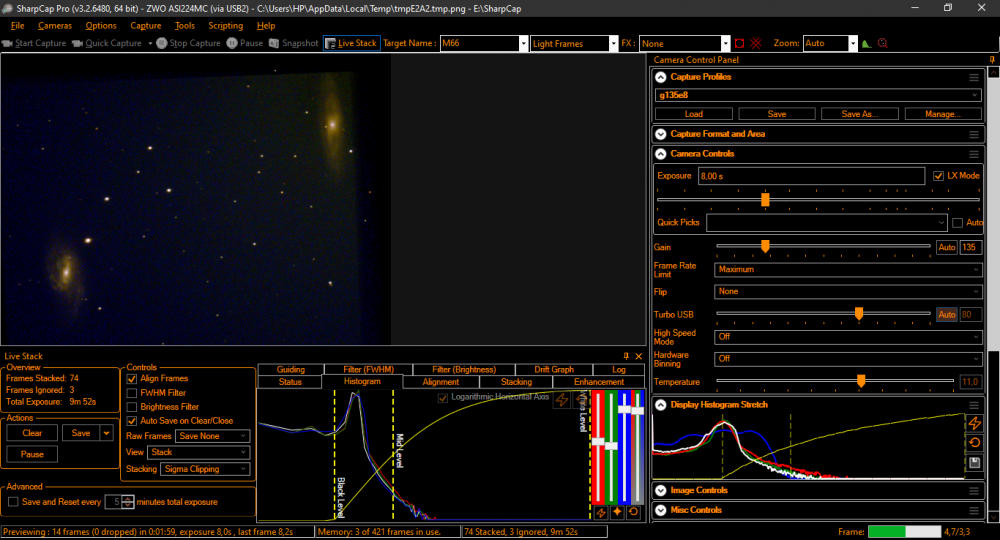The width and height of the screenshot is (1000, 540).
Task: Open the Scripting menu
Action: [226, 26]
